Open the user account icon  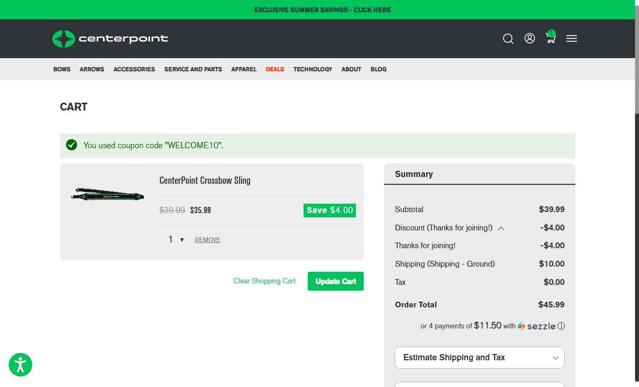click(x=529, y=38)
